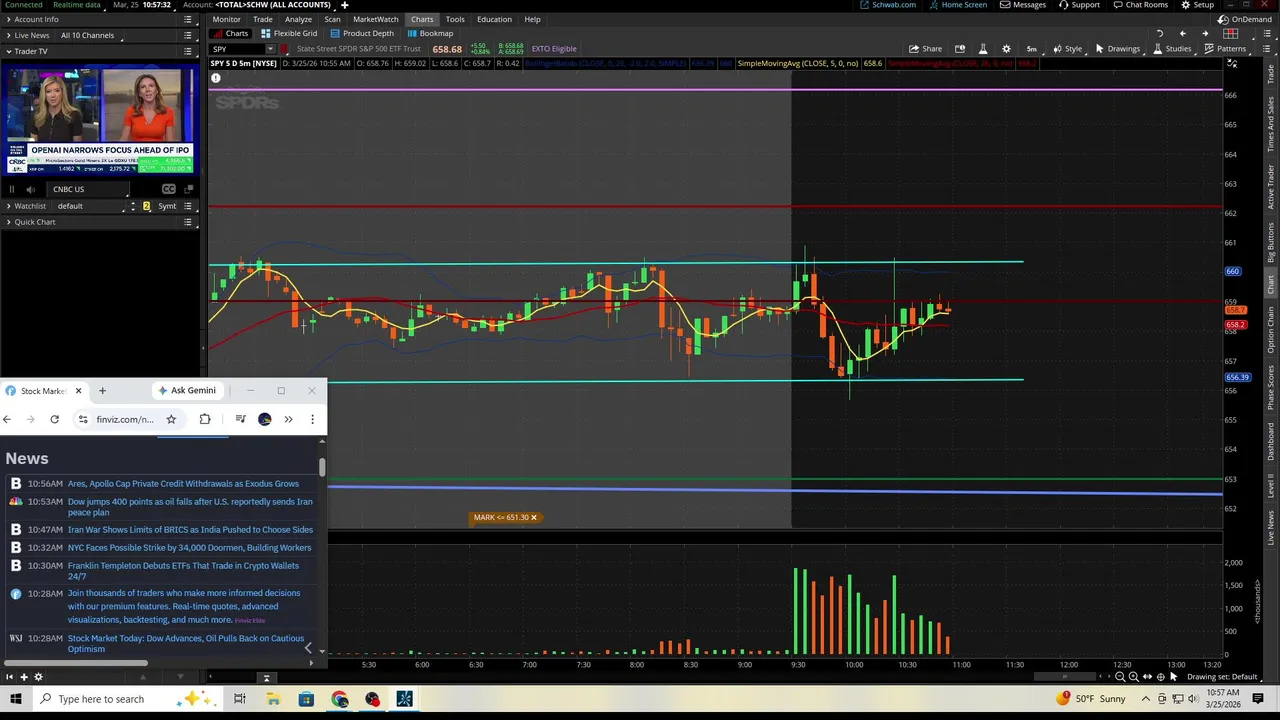Open All 10 Channels dropdown
Viewport: 1280px width, 720px height.
coord(90,35)
